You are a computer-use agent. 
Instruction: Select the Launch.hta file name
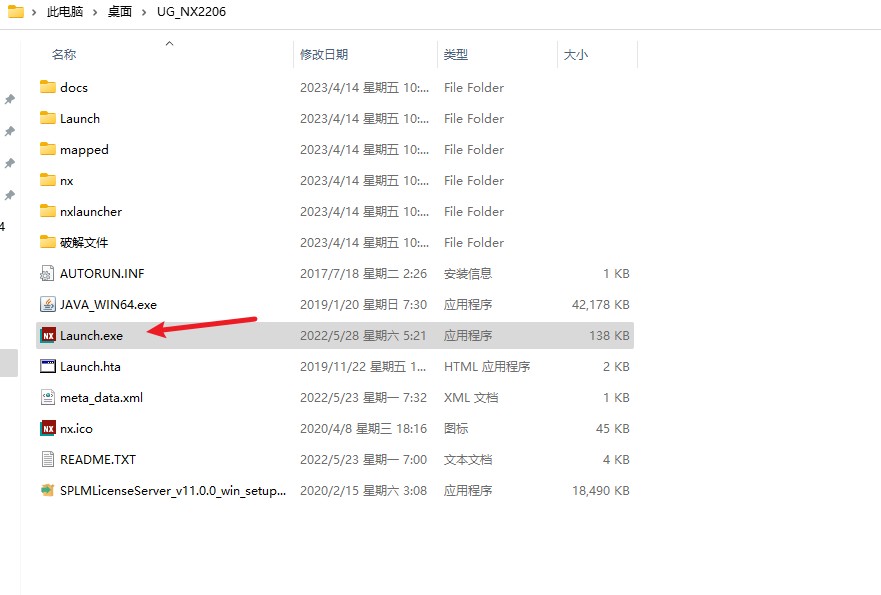90,366
